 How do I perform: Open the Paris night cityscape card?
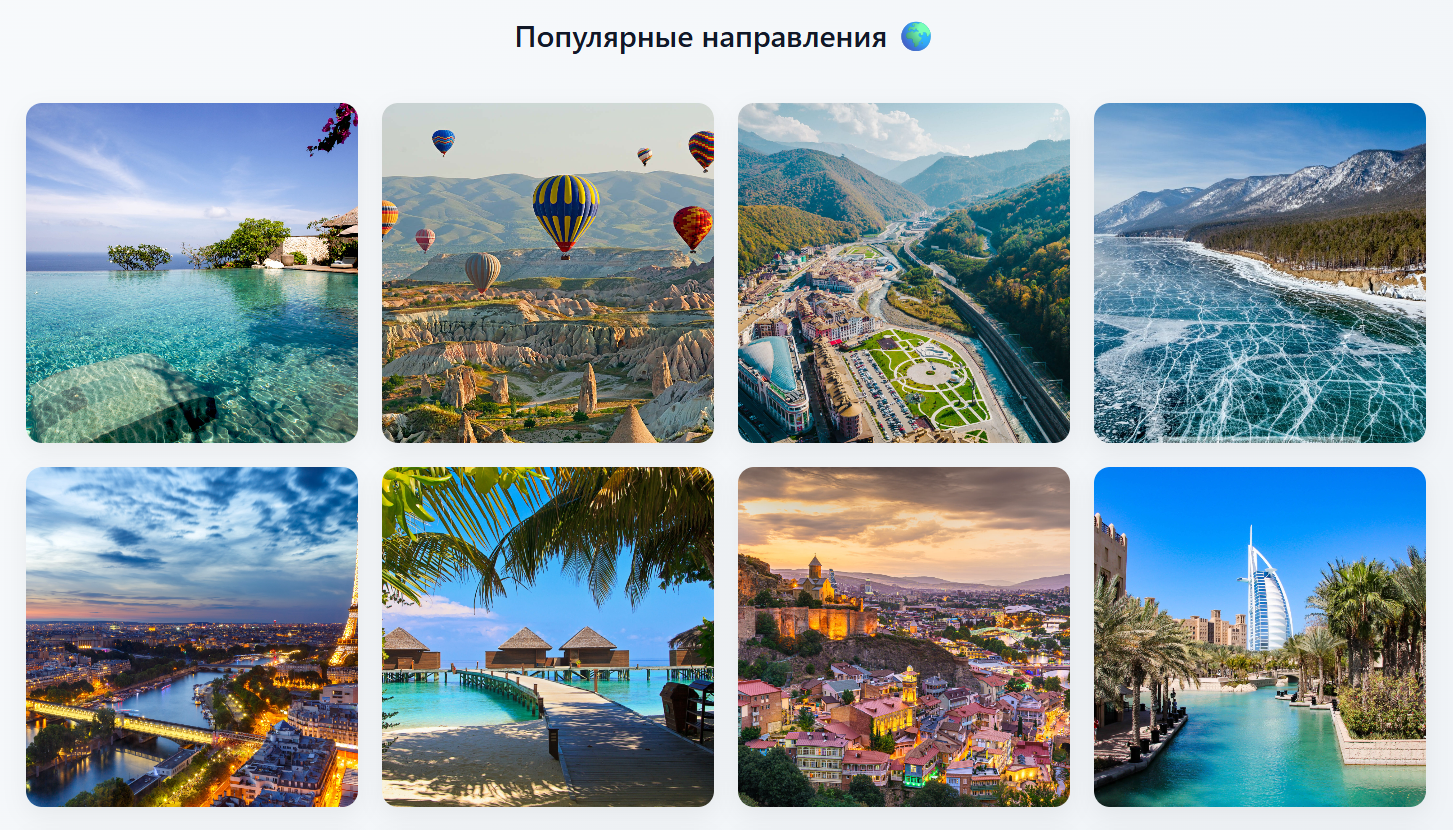tap(192, 637)
